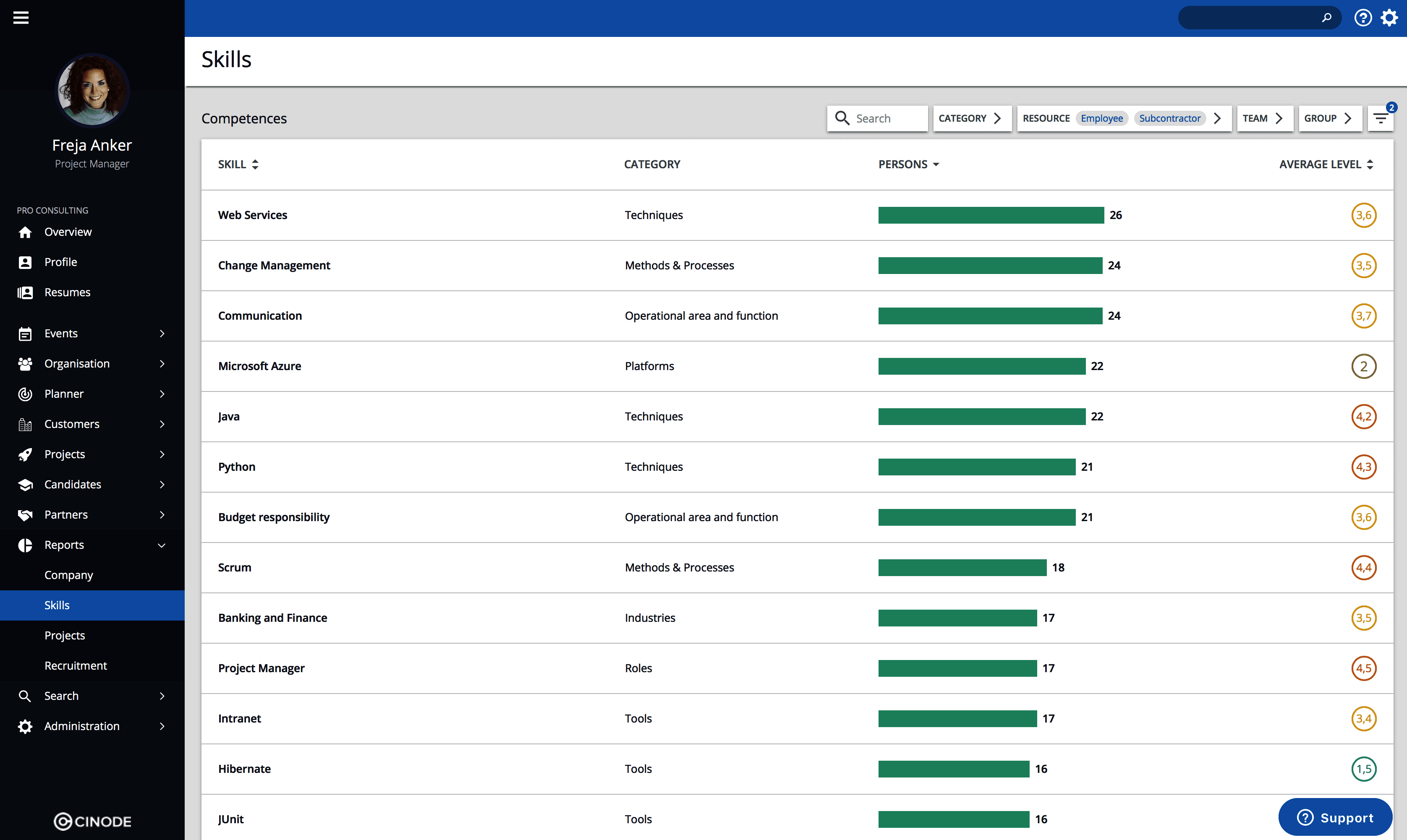Click the Overview home icon
Viewport: 1407px width, 840px height.
[25, 232]
